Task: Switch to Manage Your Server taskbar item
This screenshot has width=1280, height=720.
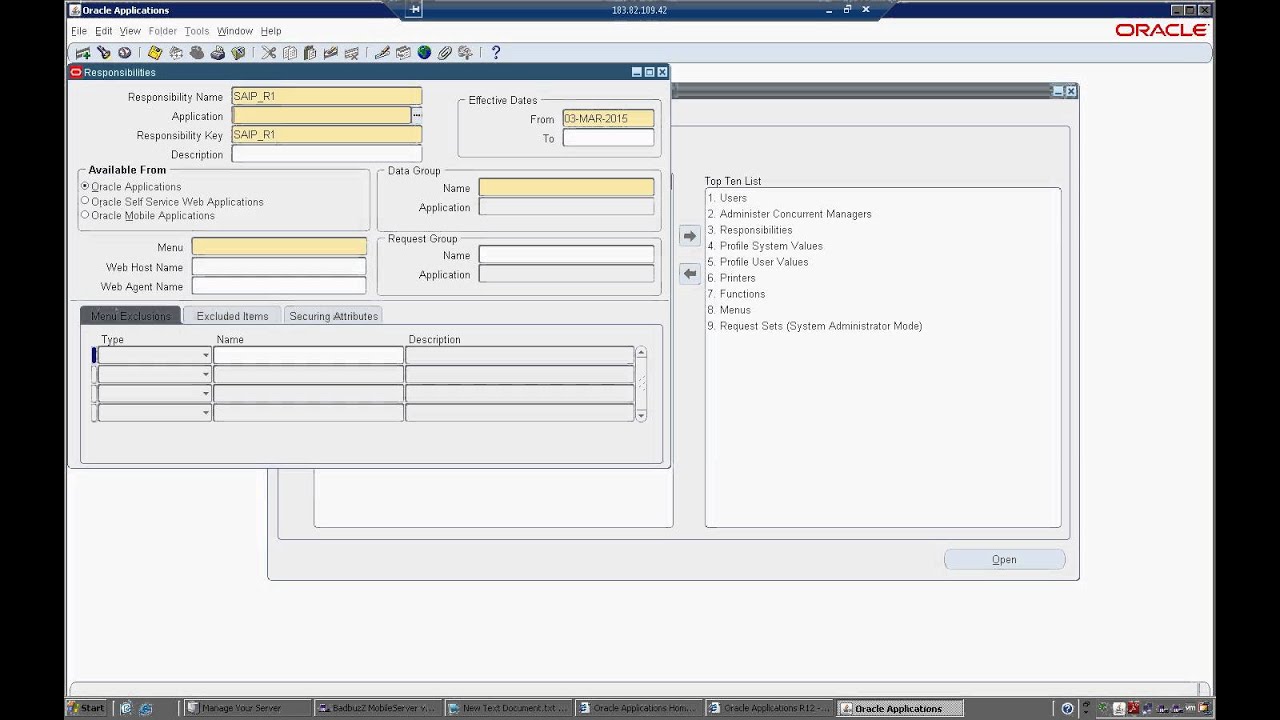Action: (246, 708)
